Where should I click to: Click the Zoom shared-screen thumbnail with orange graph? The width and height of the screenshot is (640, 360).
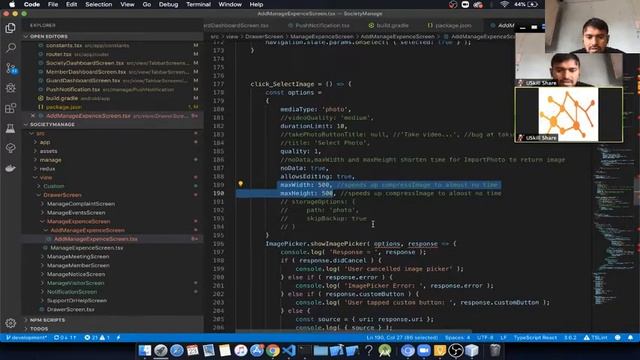click(568, 114)
